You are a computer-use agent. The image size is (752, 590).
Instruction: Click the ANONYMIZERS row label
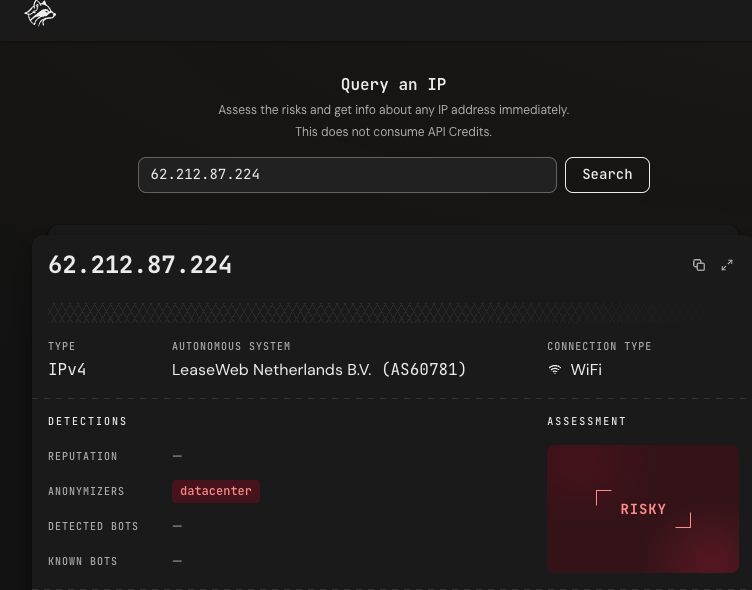click(x=86, y=491)
